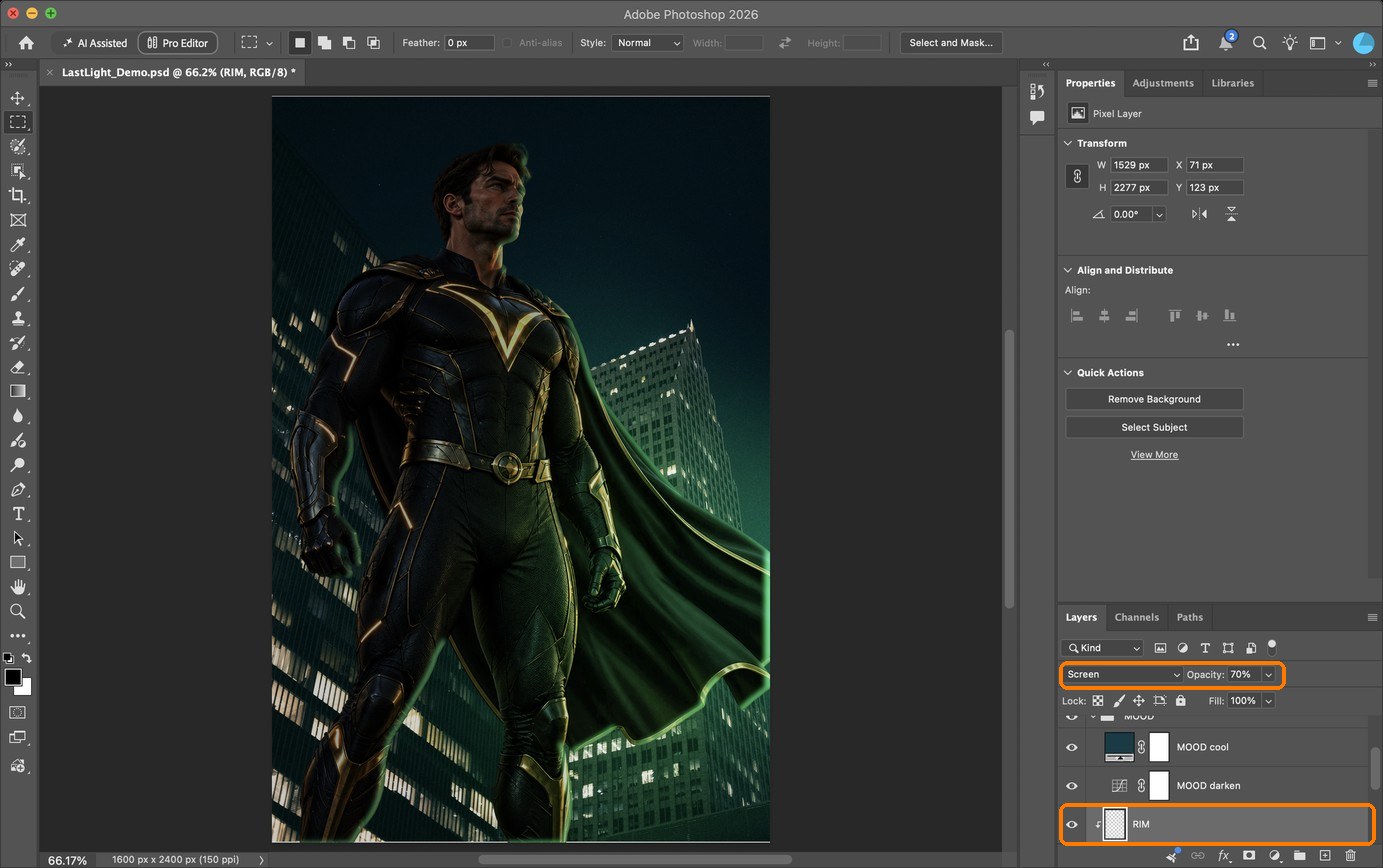
Task: Hide the MOOD cool layer
Action: pyautogui.click(x=1072, y=747)
